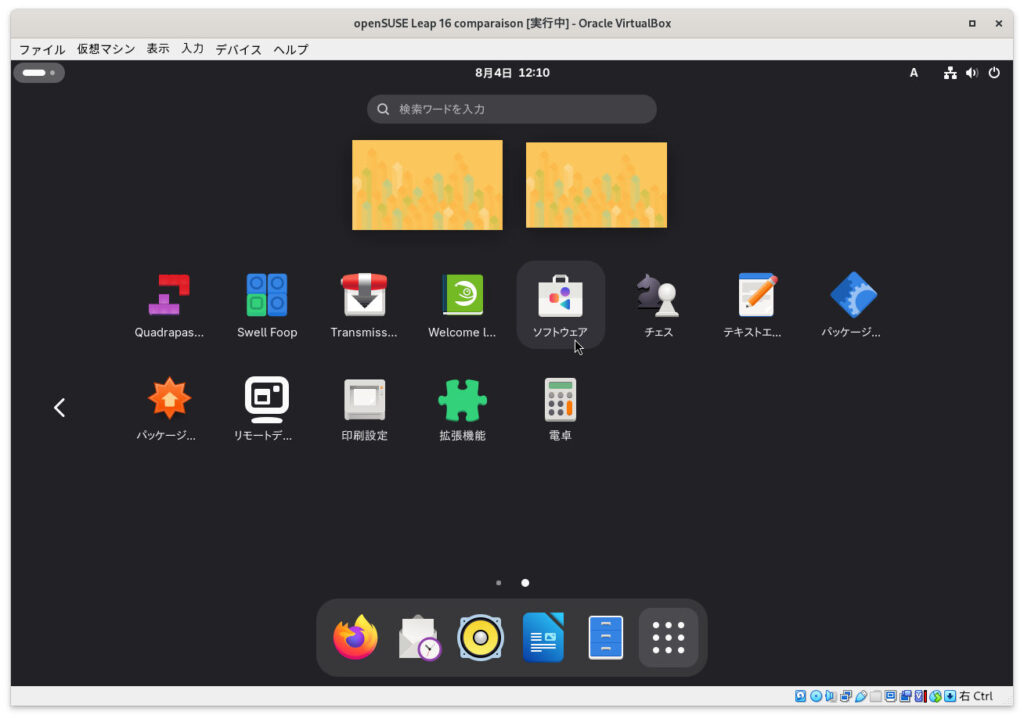Launch the リモートデスクトップ remote desktop app
Screen dimensions: 1024x719
point(266,409)
